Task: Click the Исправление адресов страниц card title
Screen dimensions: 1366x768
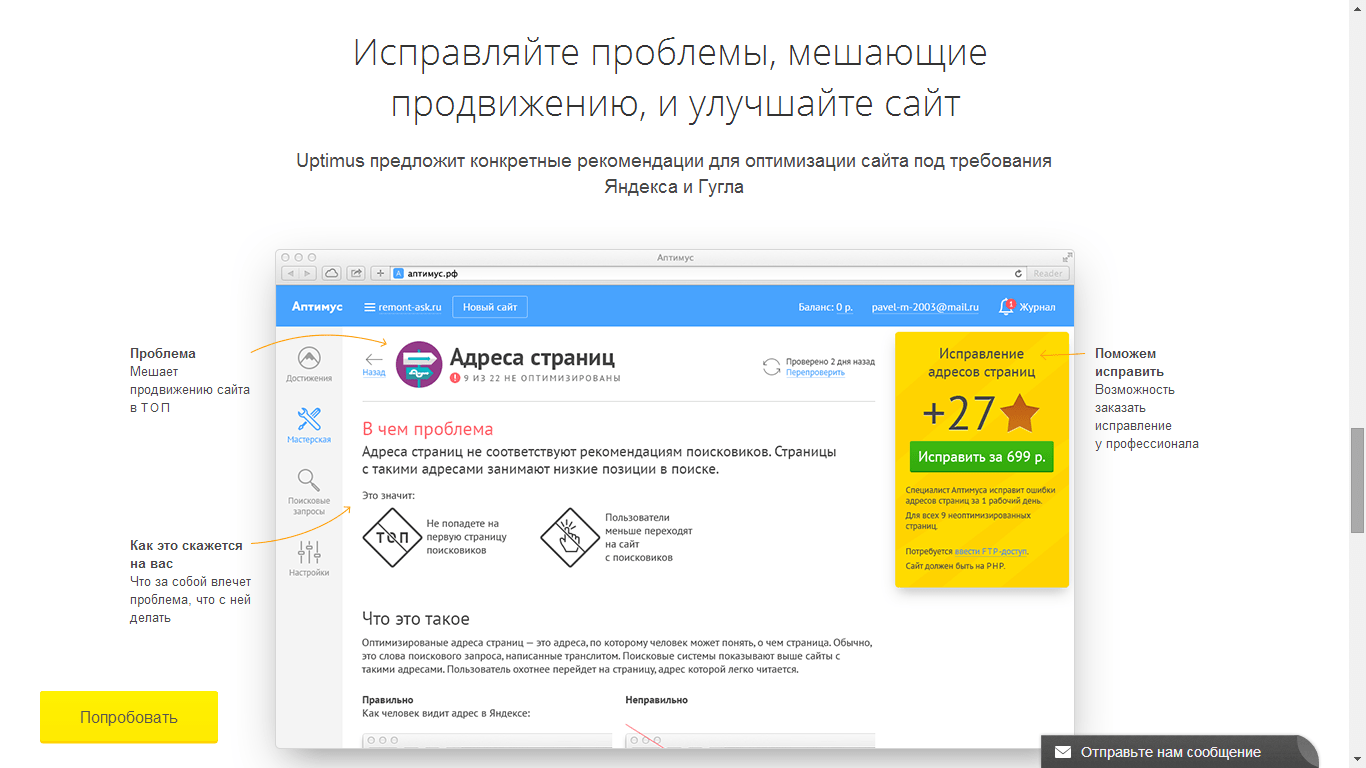Action: [982, 363]
